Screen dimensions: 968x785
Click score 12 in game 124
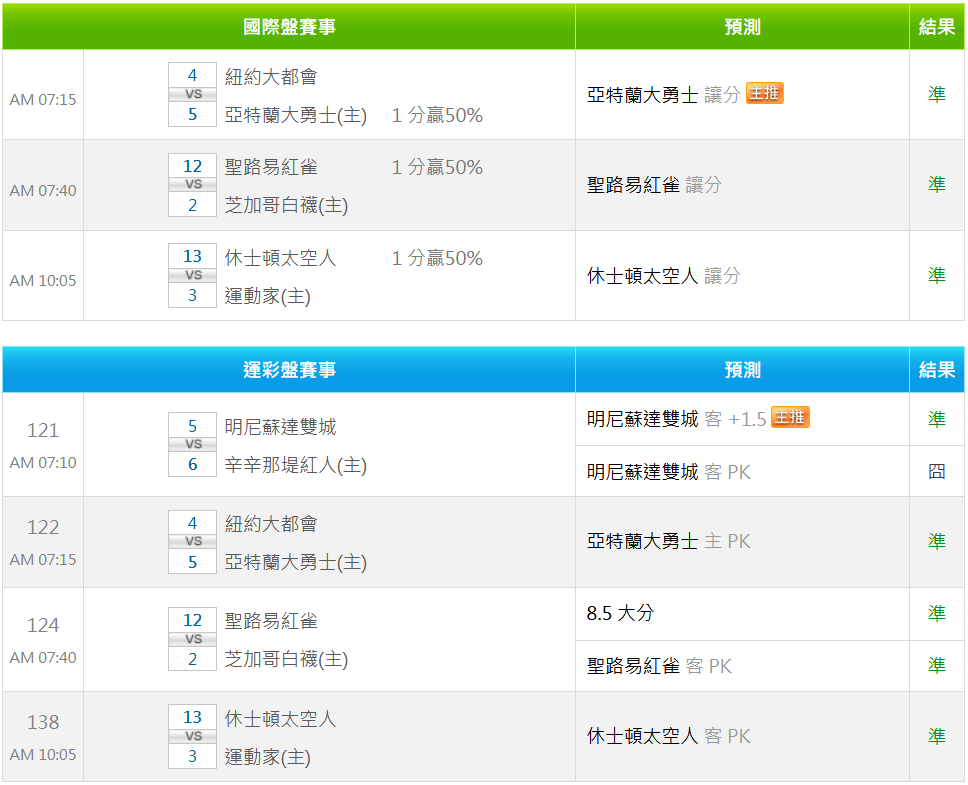coord(193,620)
